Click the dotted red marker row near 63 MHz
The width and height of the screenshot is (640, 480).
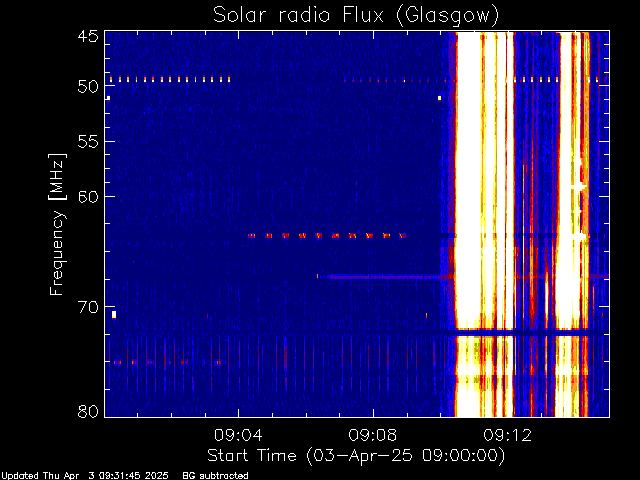tap(327, 236)
